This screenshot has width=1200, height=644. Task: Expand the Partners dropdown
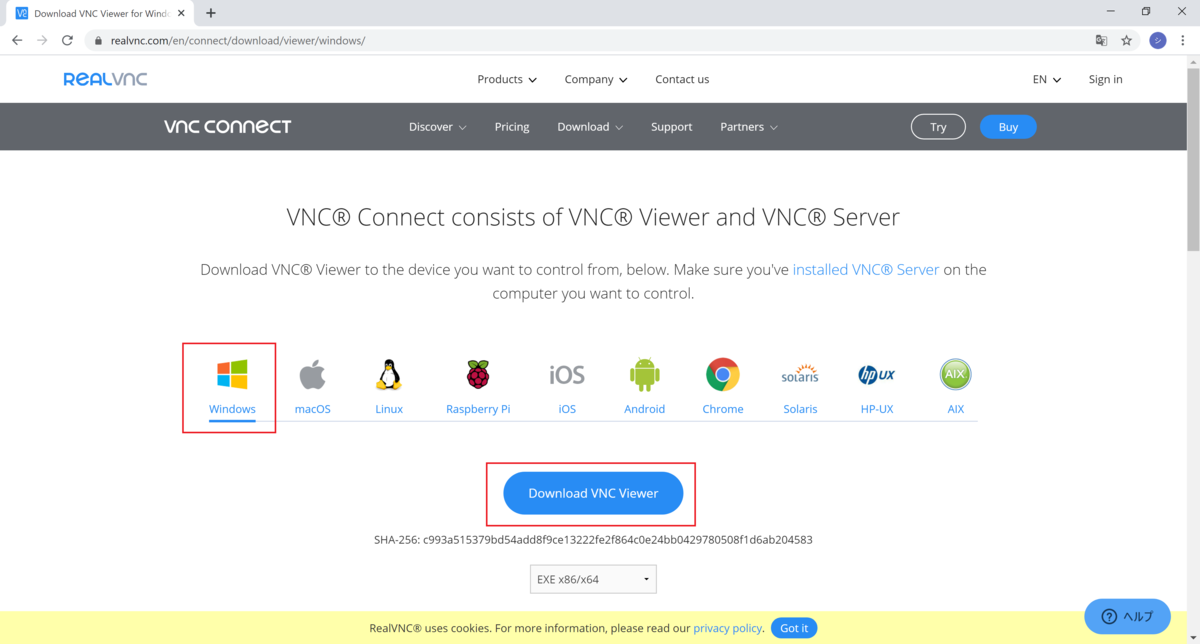[x=749, y=127]
